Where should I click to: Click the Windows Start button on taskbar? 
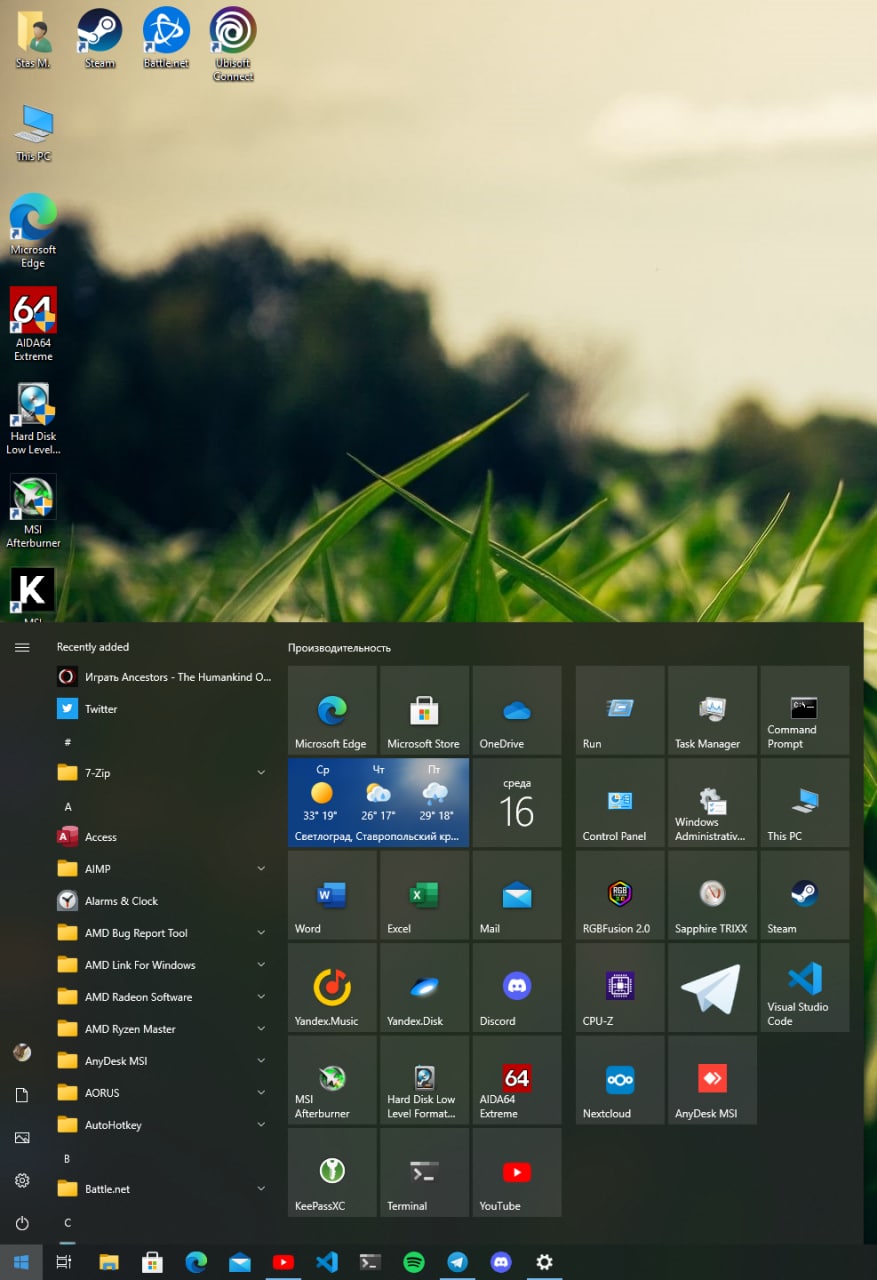pos(21,1262)
